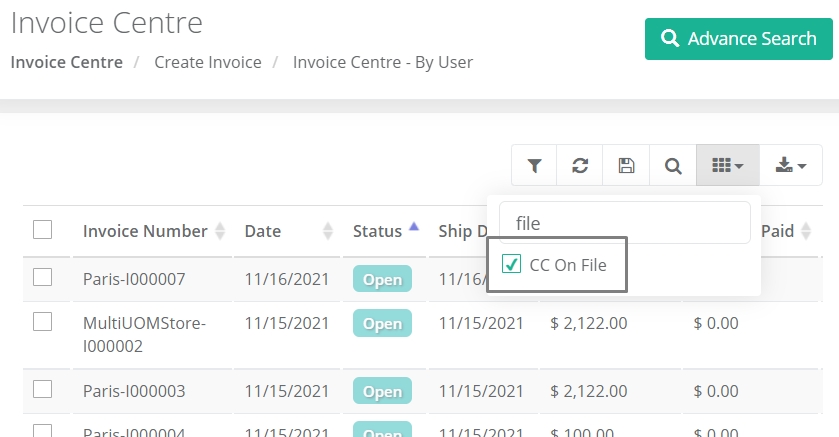Go to Invoice Centre breadcrumb

pyautogui.click(x=67, y=62)
